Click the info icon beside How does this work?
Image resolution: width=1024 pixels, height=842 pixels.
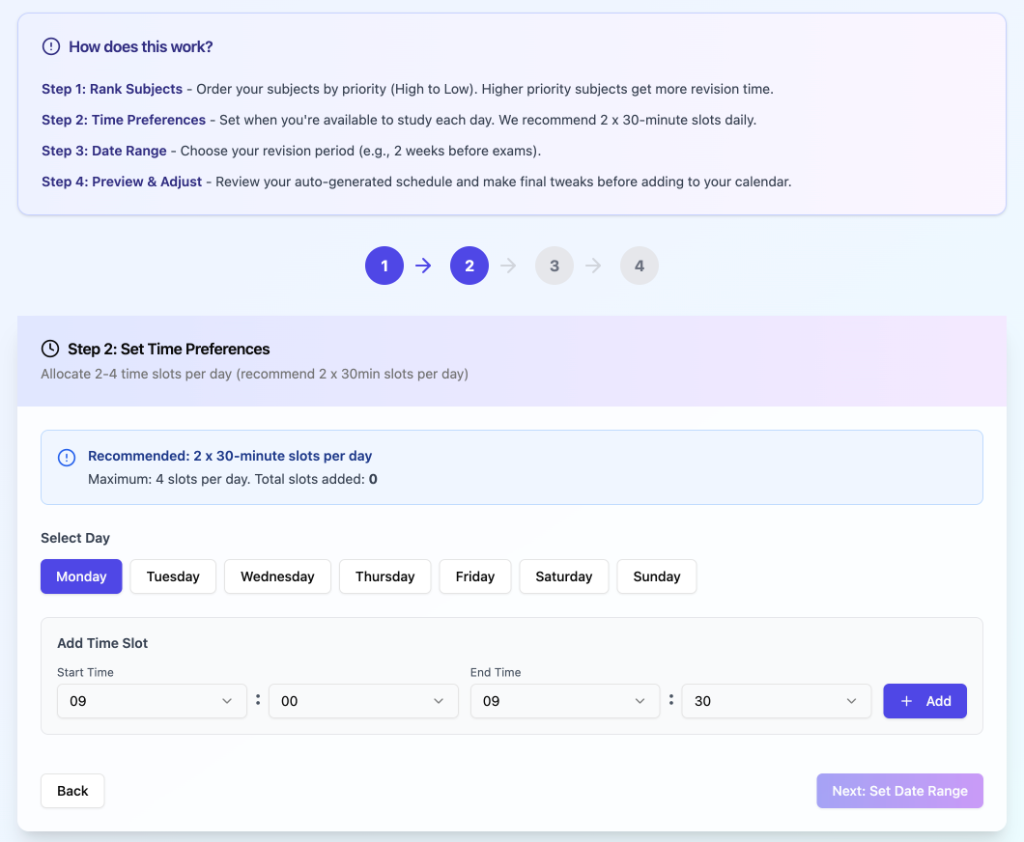(51, 46)
